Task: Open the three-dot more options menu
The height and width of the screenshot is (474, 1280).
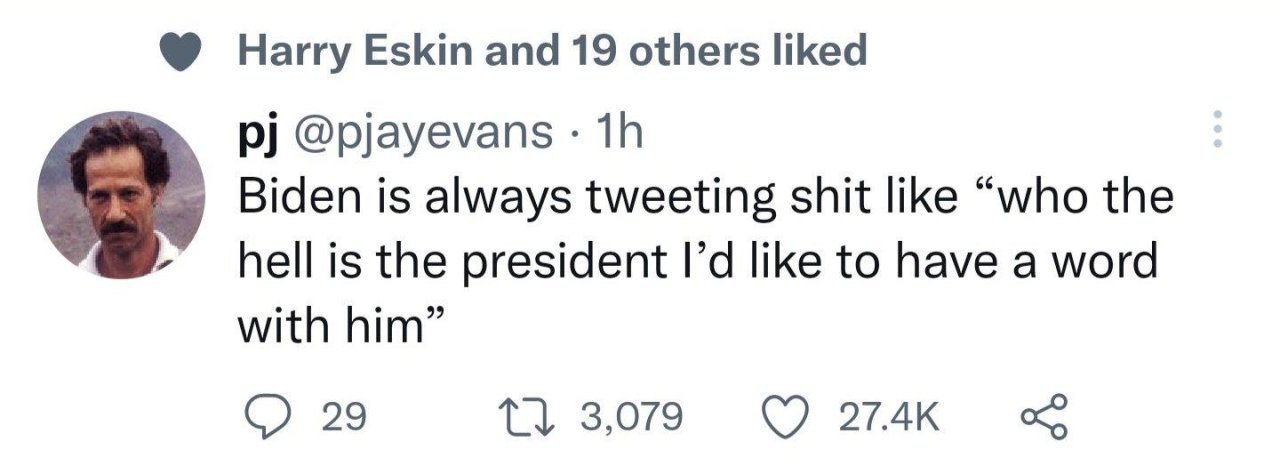Action: click(1217, 130)
